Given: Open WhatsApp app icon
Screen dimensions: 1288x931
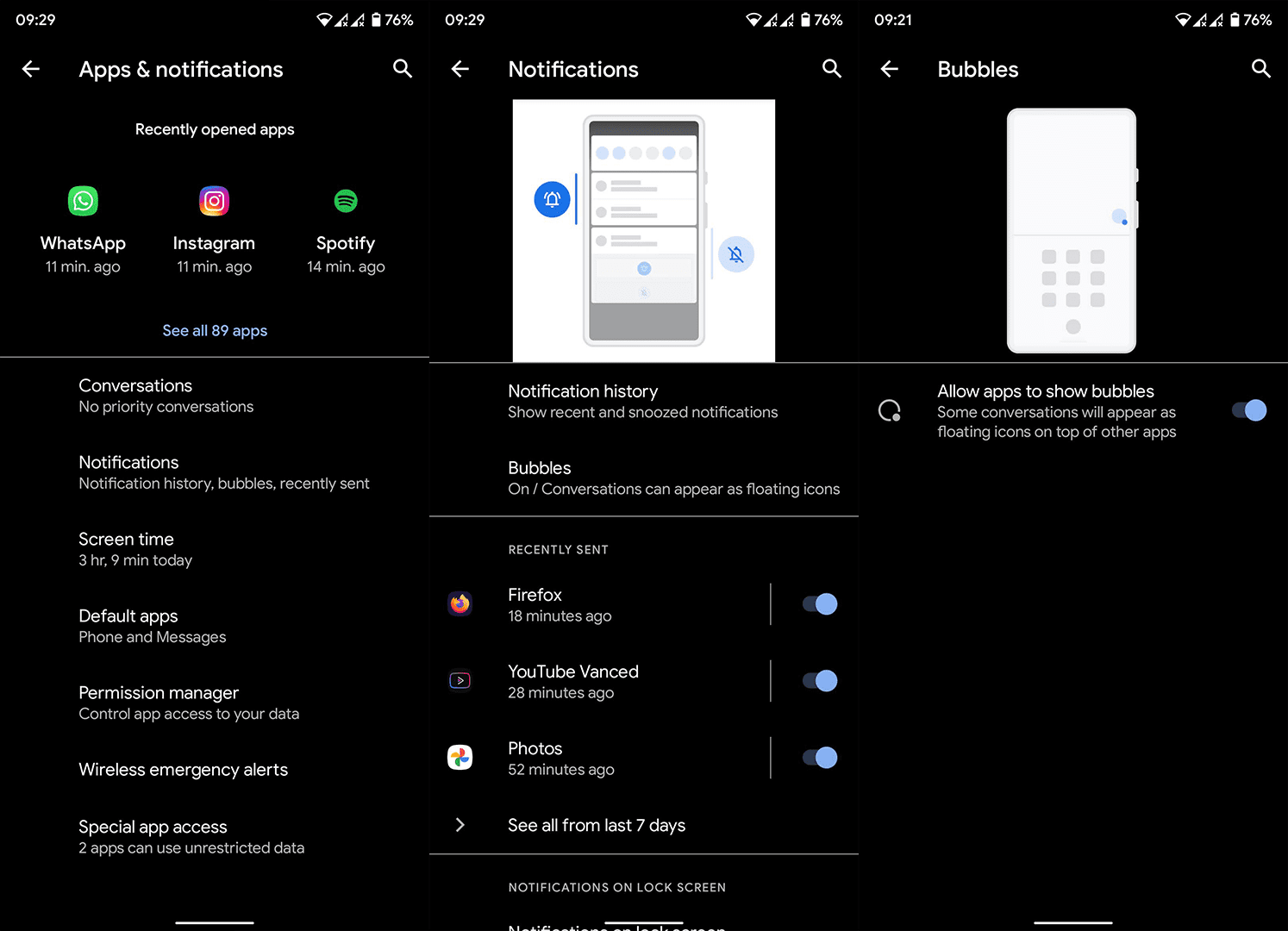Looking at the screenshot, I should 83,201.
